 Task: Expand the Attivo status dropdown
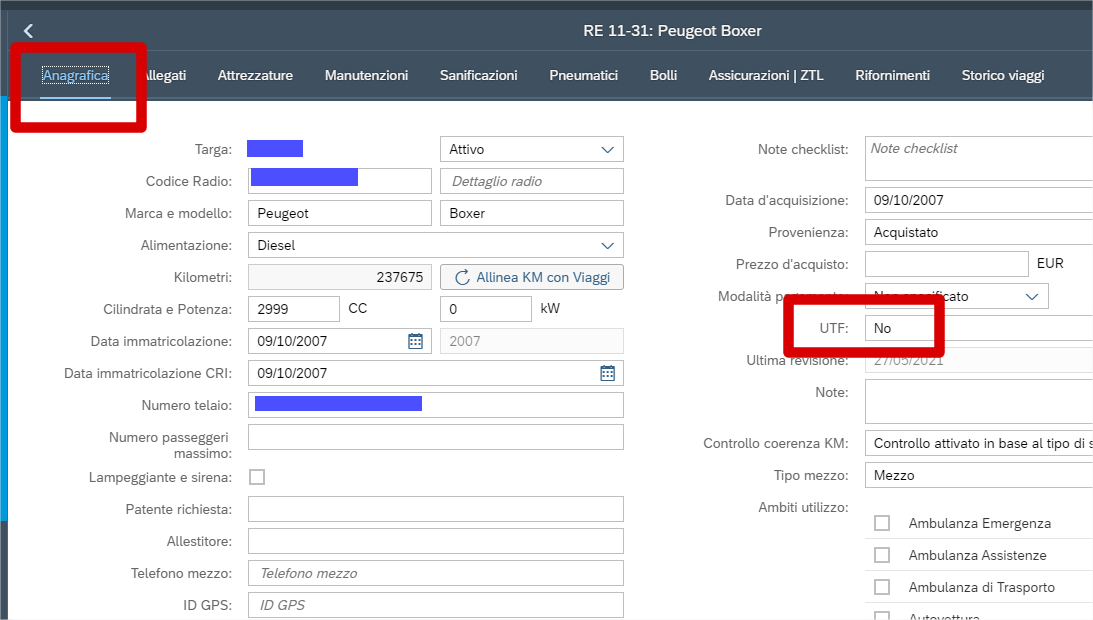point(607,149)
